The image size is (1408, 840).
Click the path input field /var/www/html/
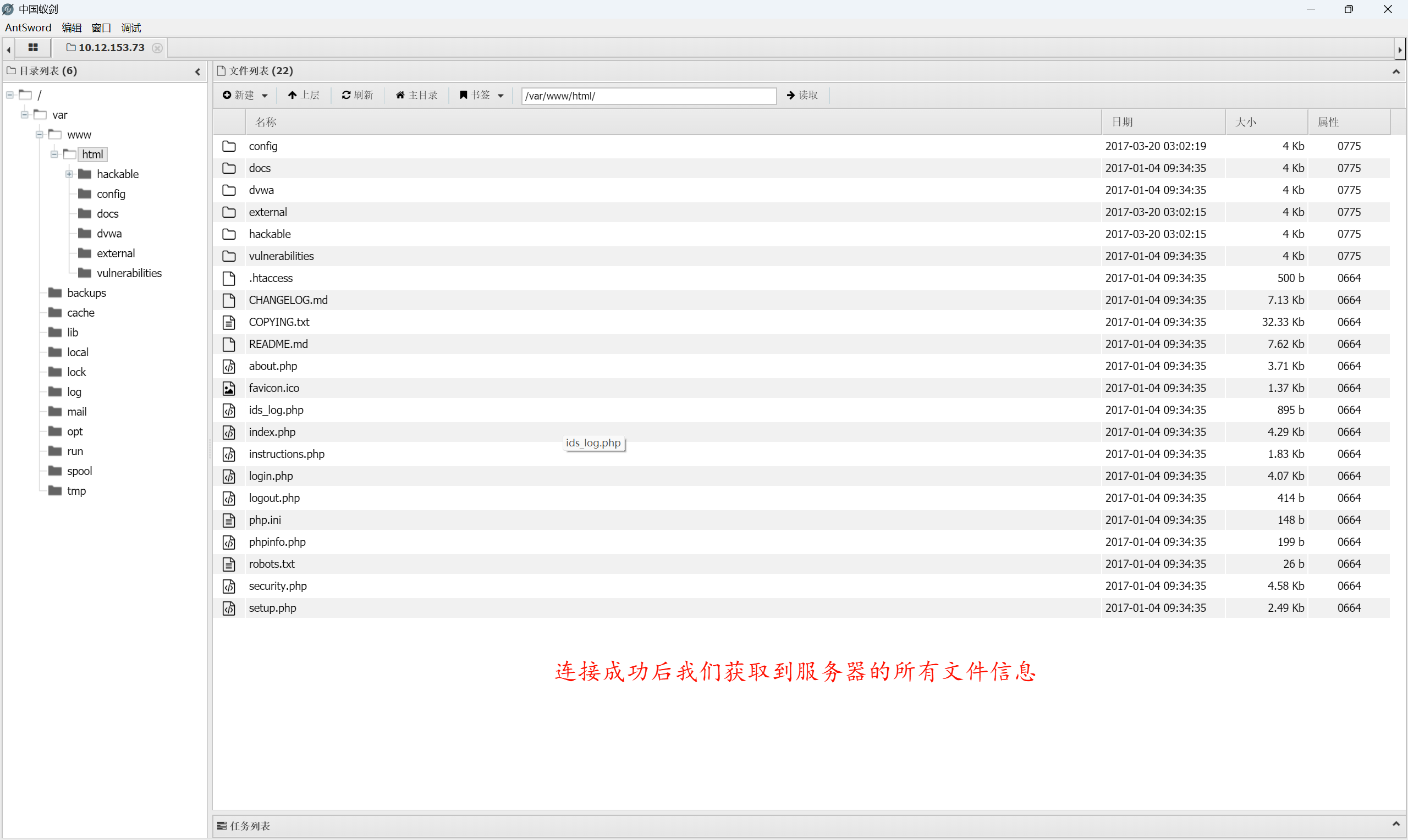(648, 96)
